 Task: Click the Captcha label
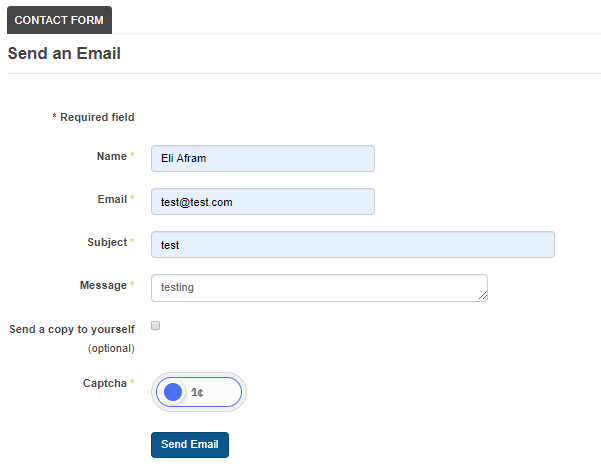(x=105, y=383)
